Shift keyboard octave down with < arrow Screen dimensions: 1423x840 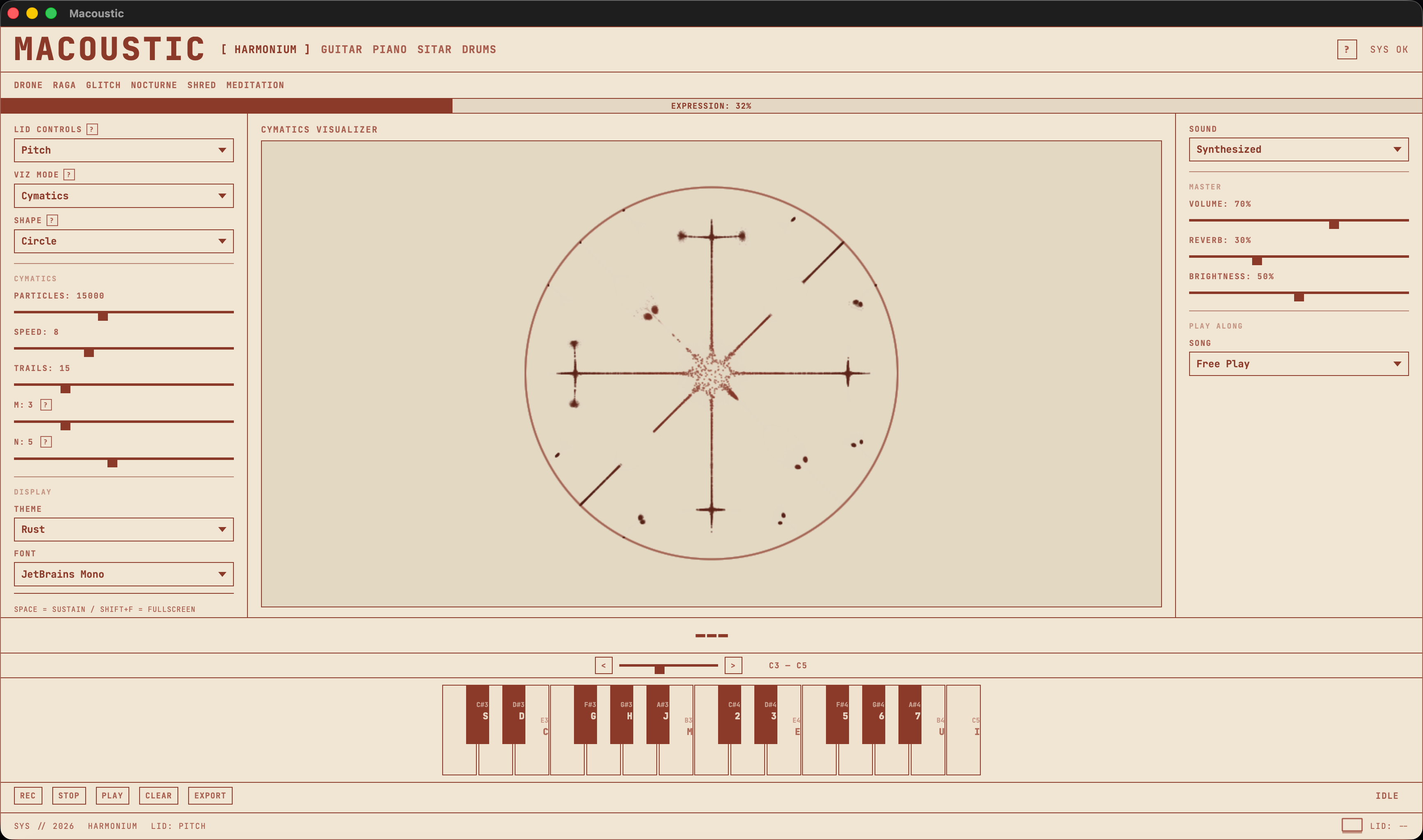603,665
